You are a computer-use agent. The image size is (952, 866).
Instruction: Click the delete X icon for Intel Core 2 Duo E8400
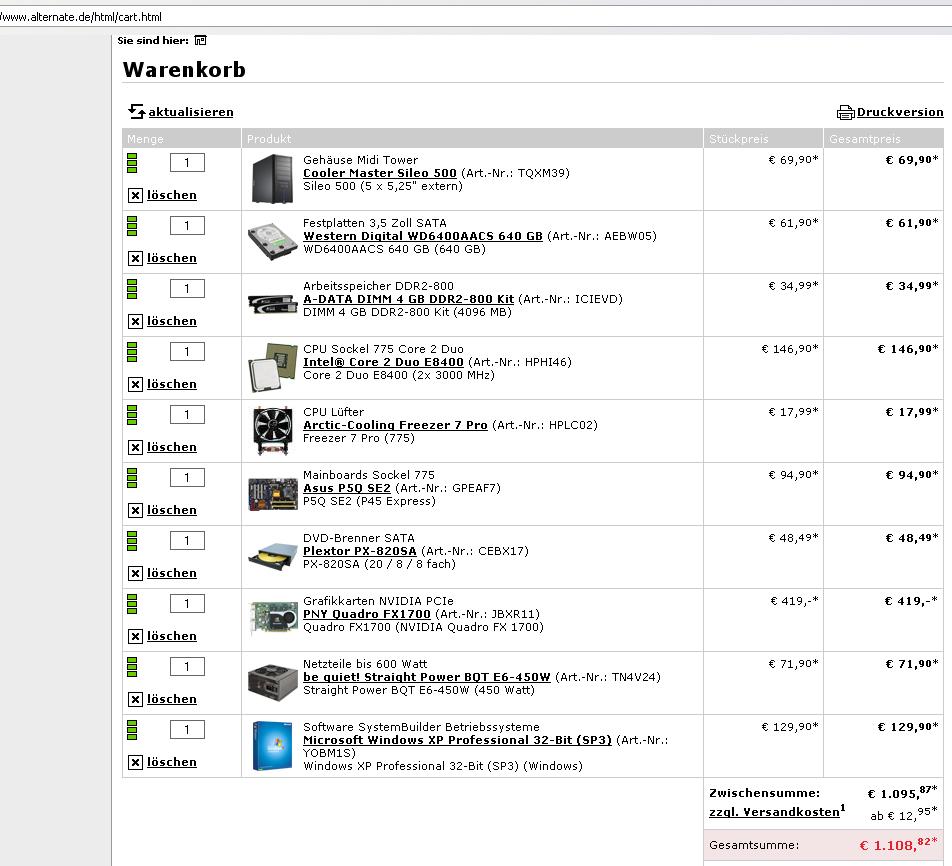[x=135, y=384]
